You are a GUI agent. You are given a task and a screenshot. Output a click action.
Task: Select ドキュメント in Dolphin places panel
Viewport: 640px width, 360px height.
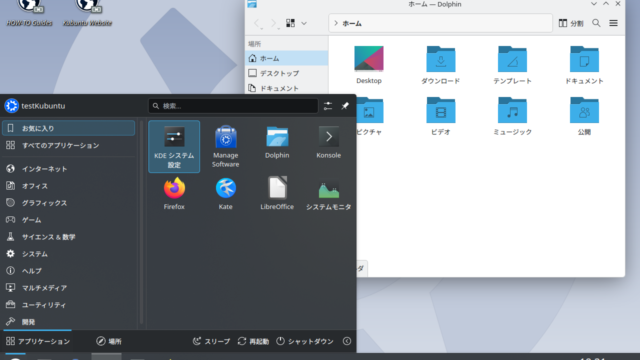(x=287, y=88)
